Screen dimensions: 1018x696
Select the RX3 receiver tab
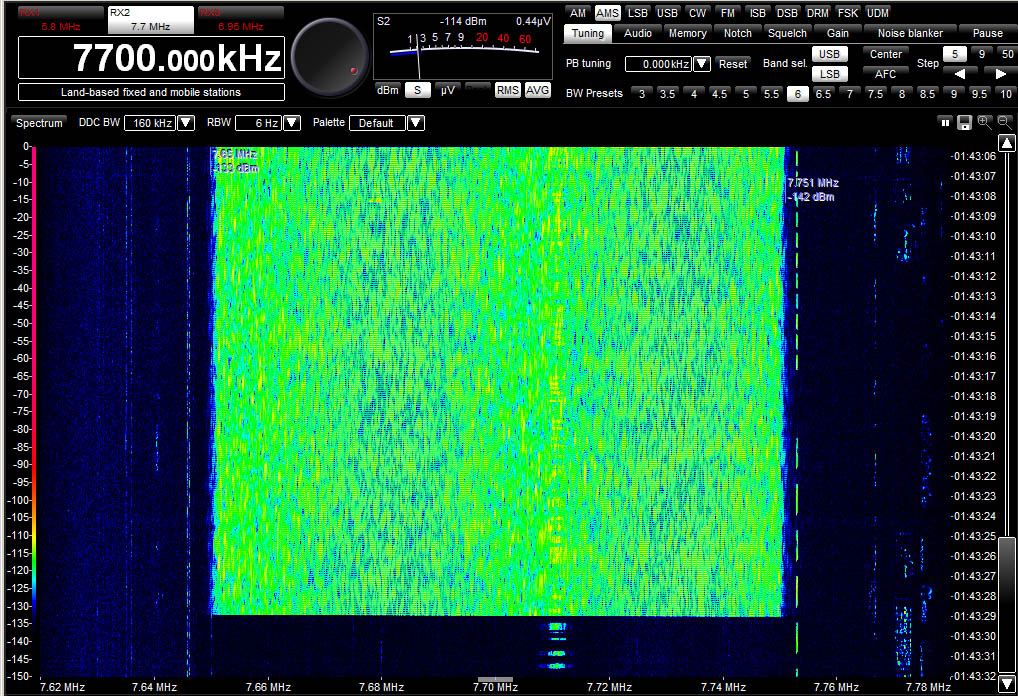(241, 20)
